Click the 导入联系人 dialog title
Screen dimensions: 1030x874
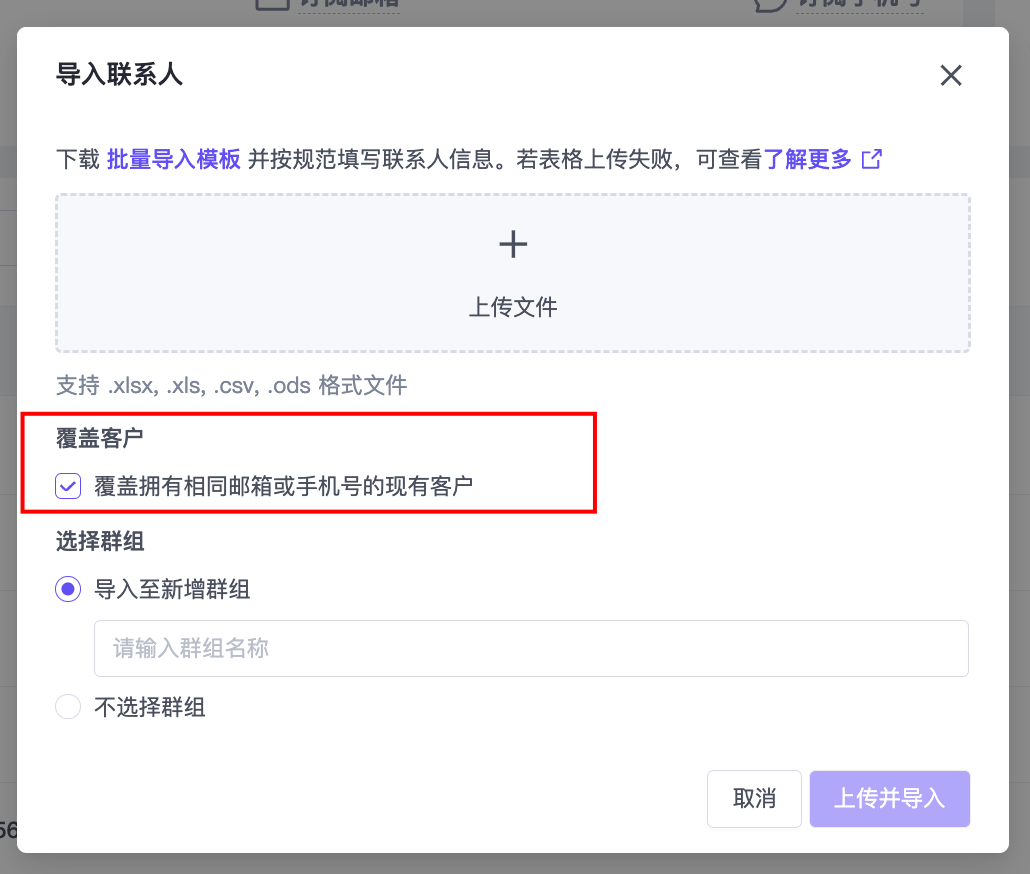point(119,75)
